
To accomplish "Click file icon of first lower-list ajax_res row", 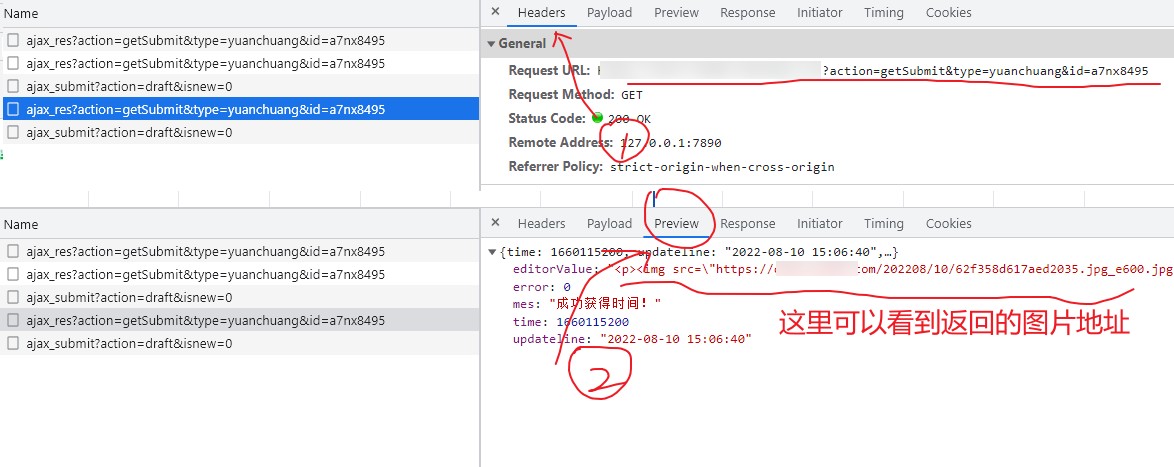I will 13,252.
